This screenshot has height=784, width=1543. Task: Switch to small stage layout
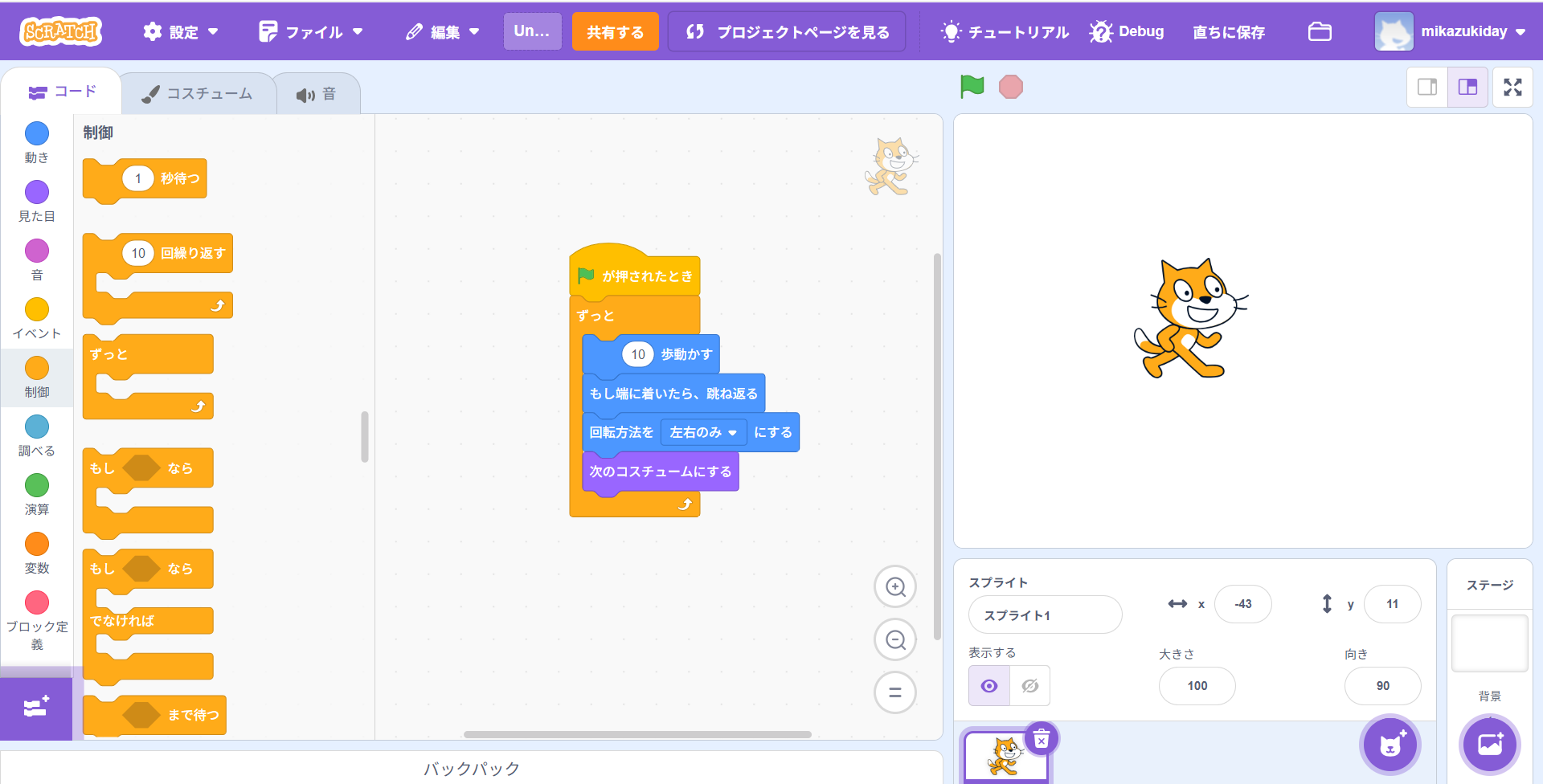click(x=1427, y=87)
